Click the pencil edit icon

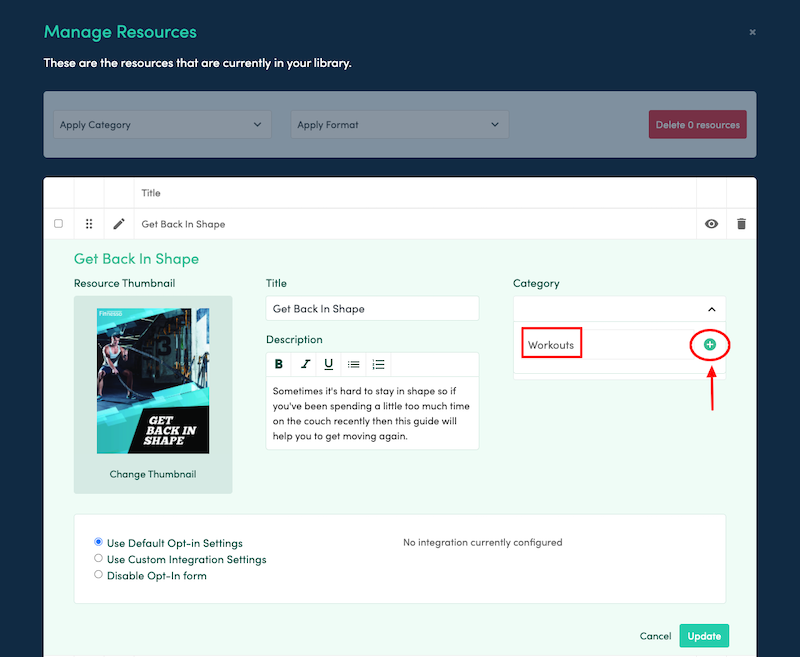pyautogui.click(x=119, y=223)
